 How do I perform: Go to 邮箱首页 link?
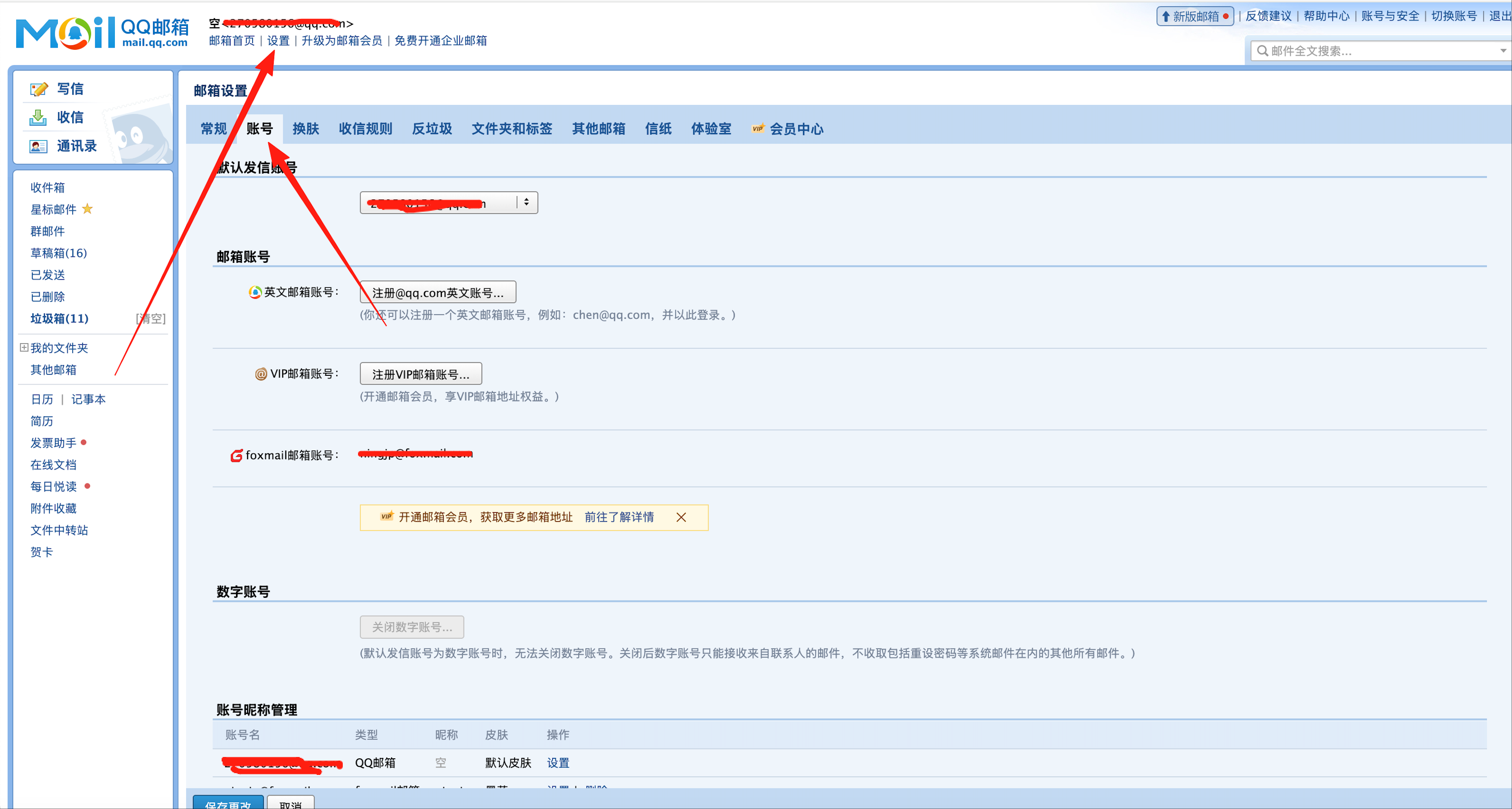point(232,40)
